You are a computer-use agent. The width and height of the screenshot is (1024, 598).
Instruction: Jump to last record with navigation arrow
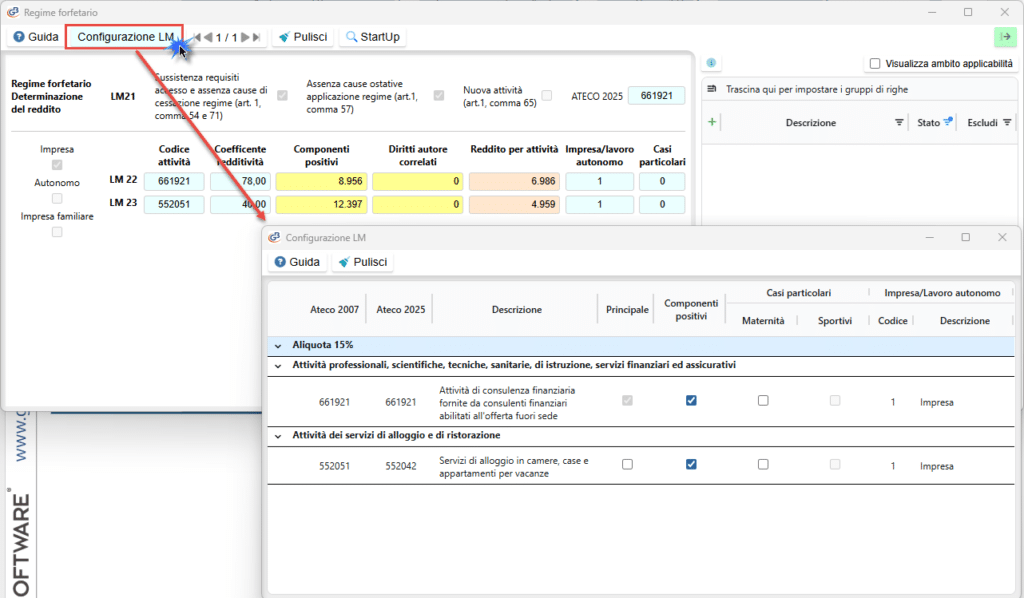click(256, 37)
